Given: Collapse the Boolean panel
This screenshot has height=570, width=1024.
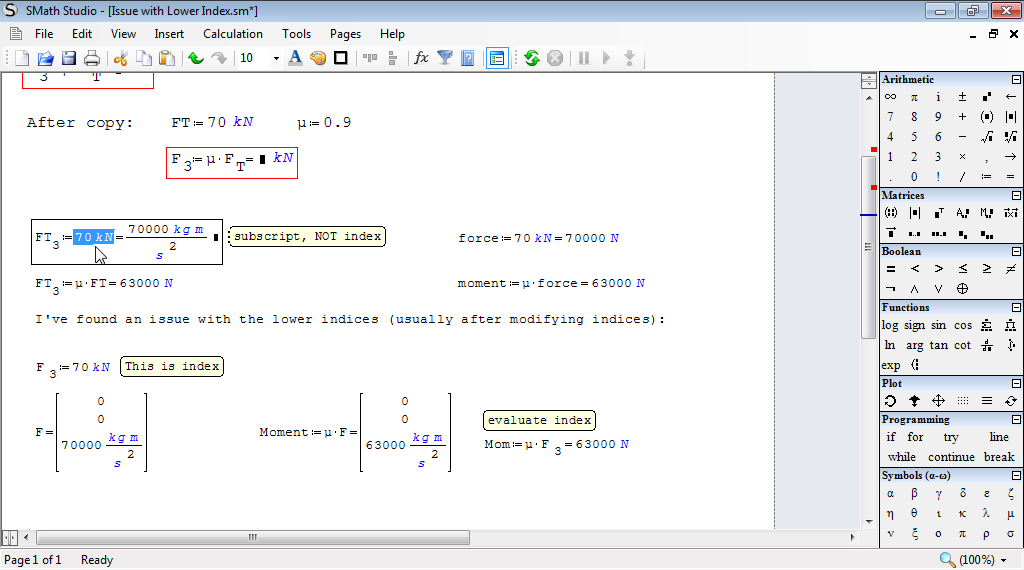Looking at the screenshot, I should point(1016,252).
